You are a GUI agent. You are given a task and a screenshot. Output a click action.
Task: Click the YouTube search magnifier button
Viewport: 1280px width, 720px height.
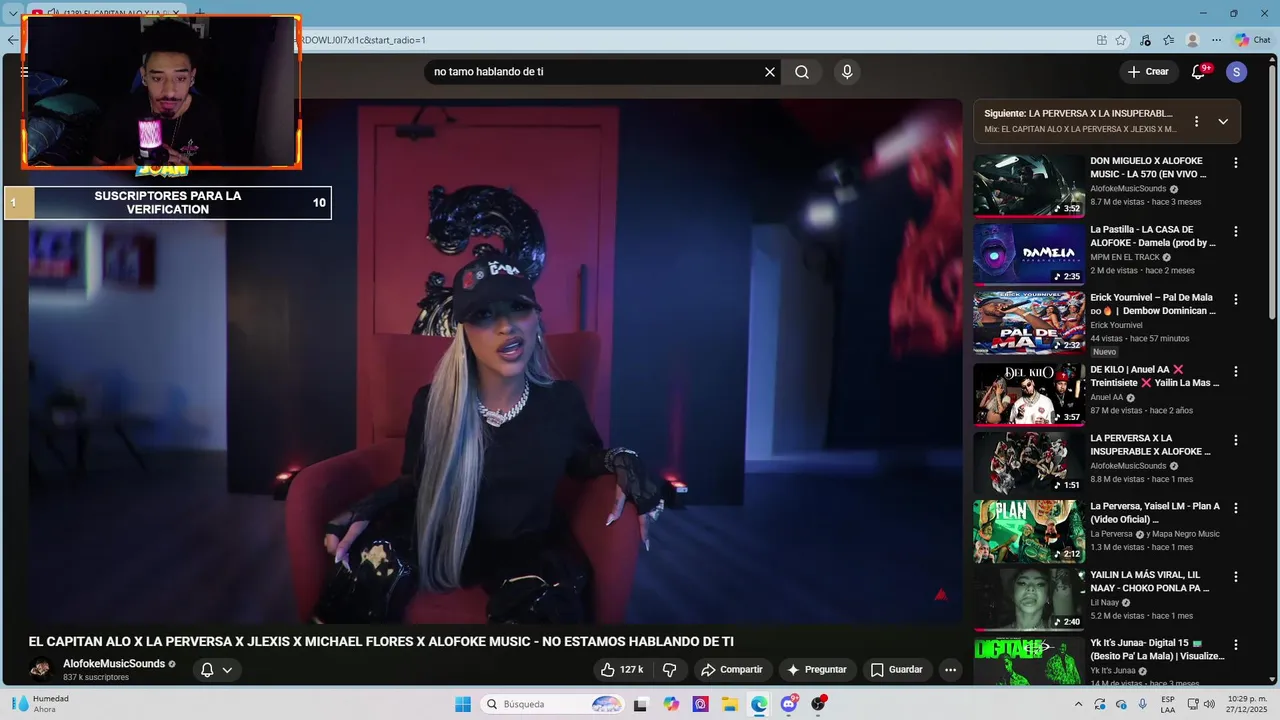(802, 72)
